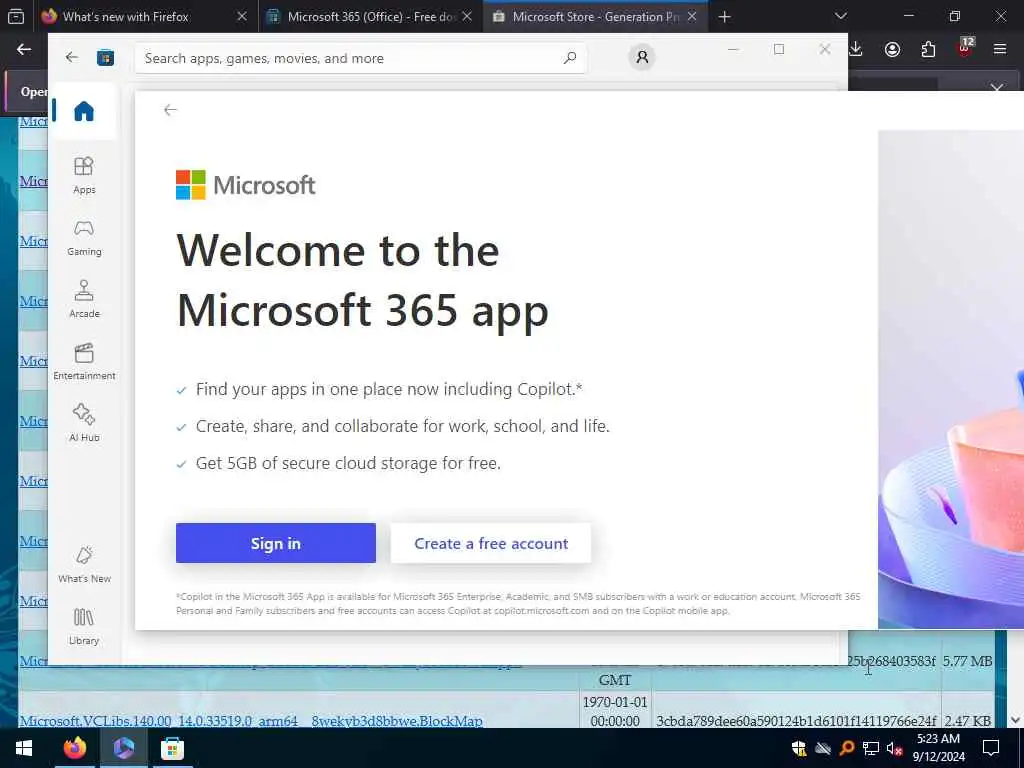The width and height of the screenshot is (1024, 768).
Task: Open Firefox downloads panel
Action: point(856,49)
